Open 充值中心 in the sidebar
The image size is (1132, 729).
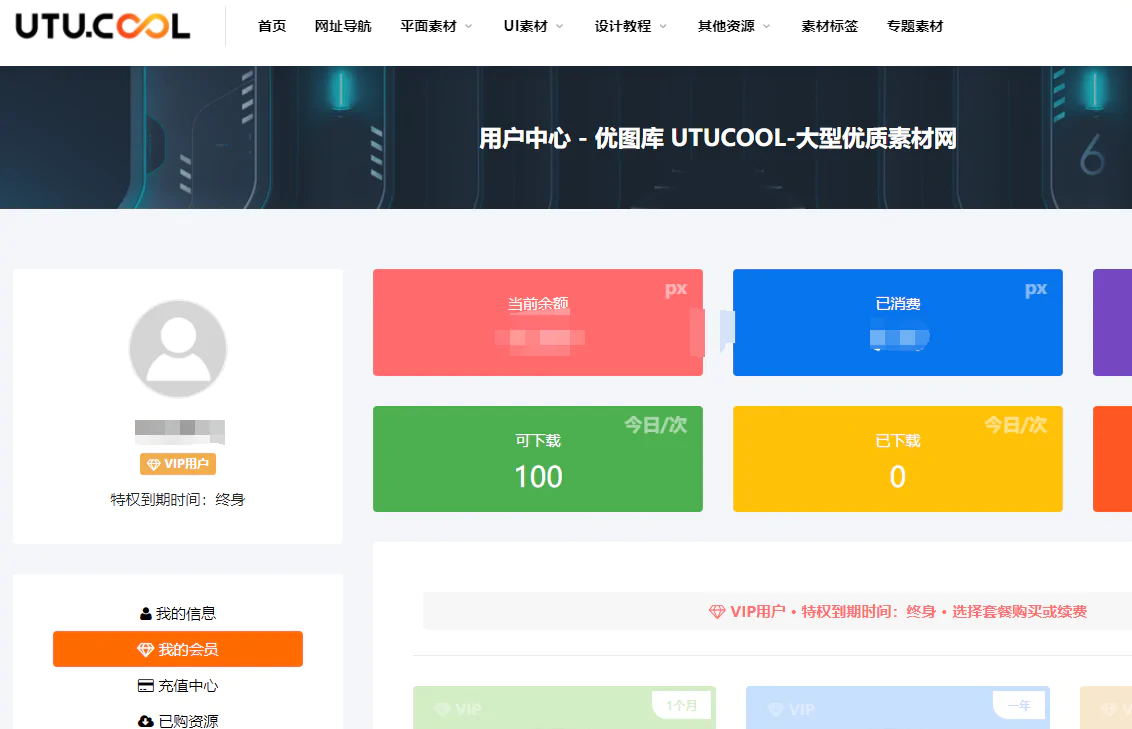pyautogui.click(x=178, y=686)
